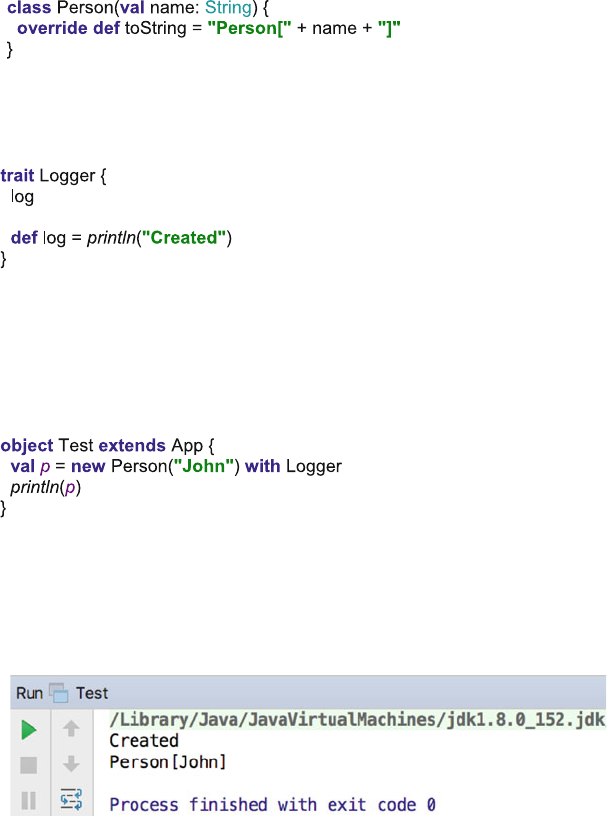Viewport: 607px width, 816px height.
Task: Click the "val p = new Person" line
Action: pos(176,466)
